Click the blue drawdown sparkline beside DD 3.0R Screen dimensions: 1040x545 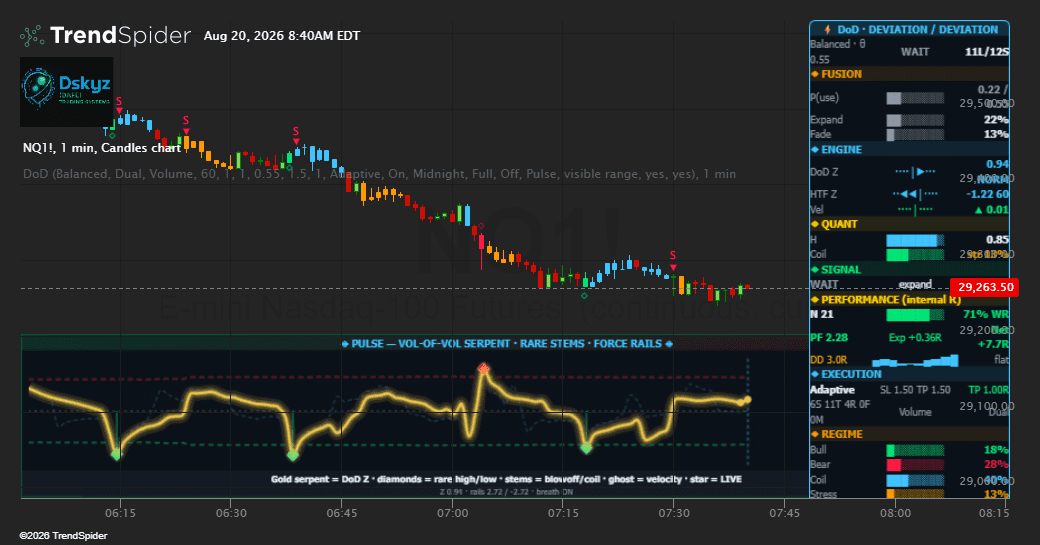[x=915, y=360]
